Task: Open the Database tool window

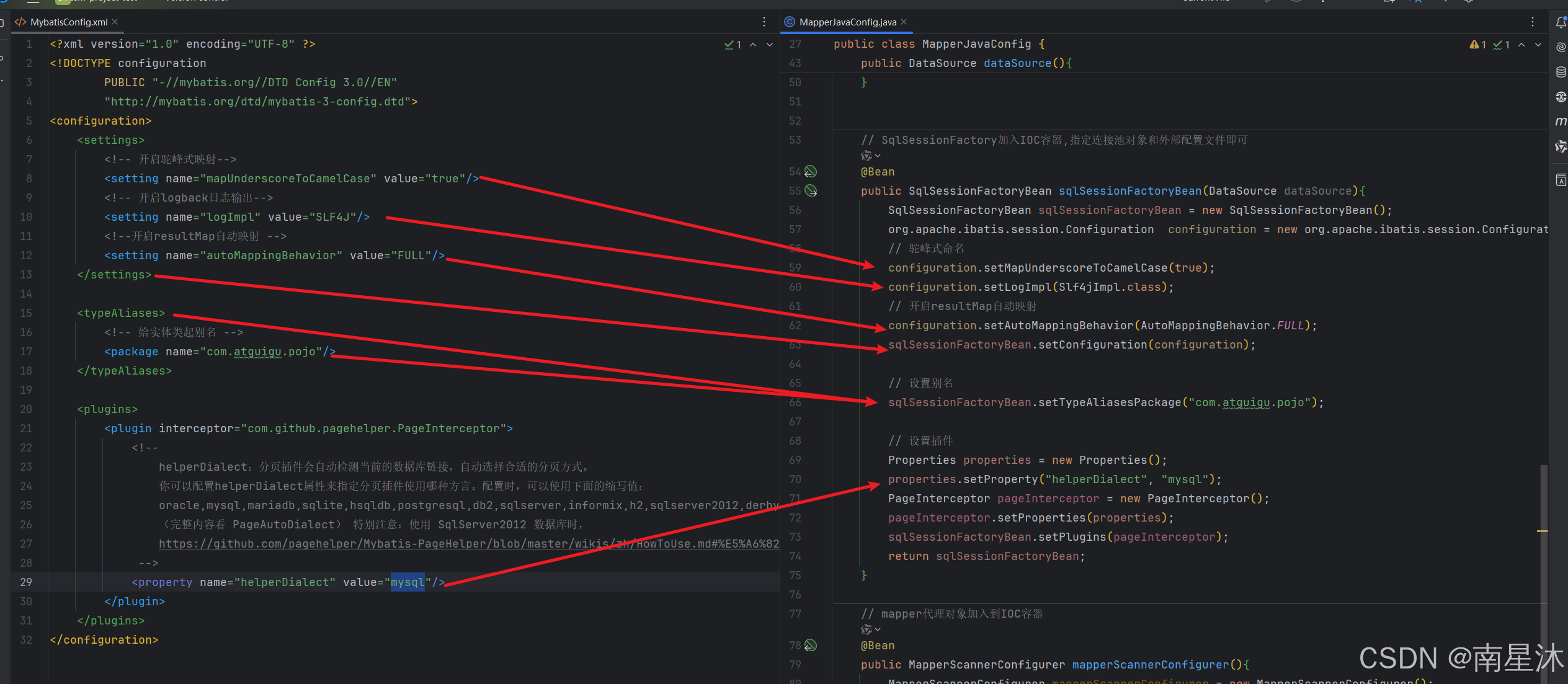Action: [x=1561, y=72]
